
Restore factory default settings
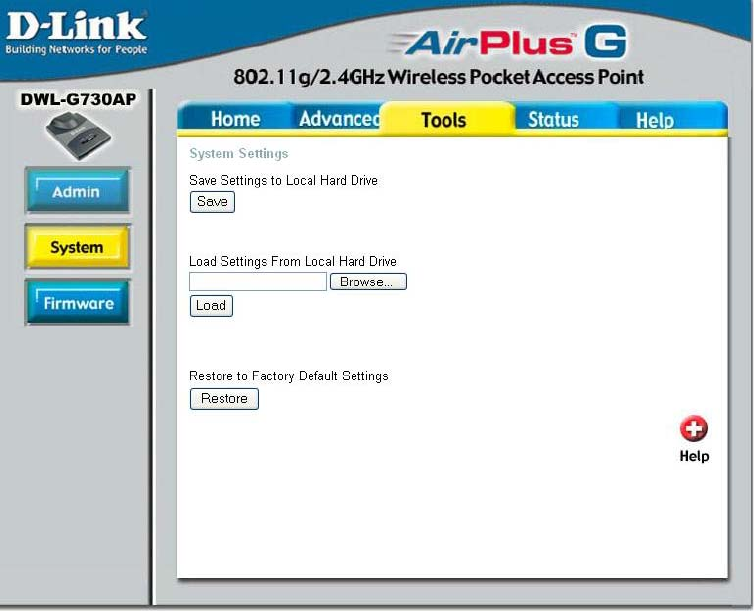click(x=224, y=399)
